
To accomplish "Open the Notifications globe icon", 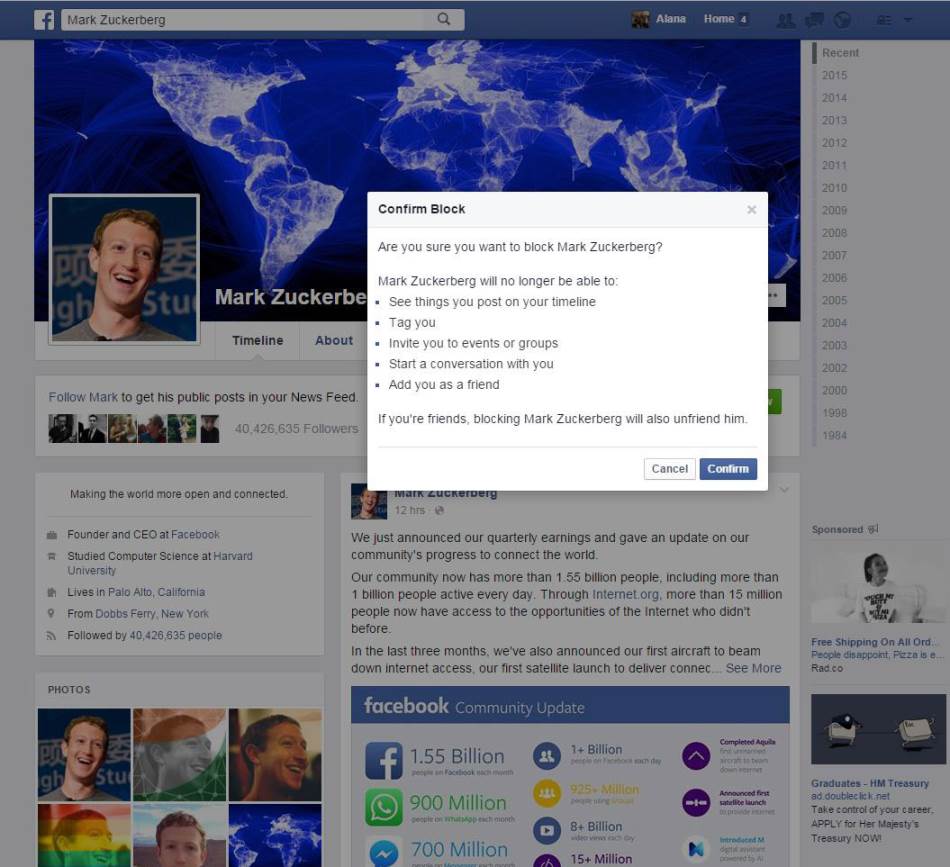I will point(842,19).
